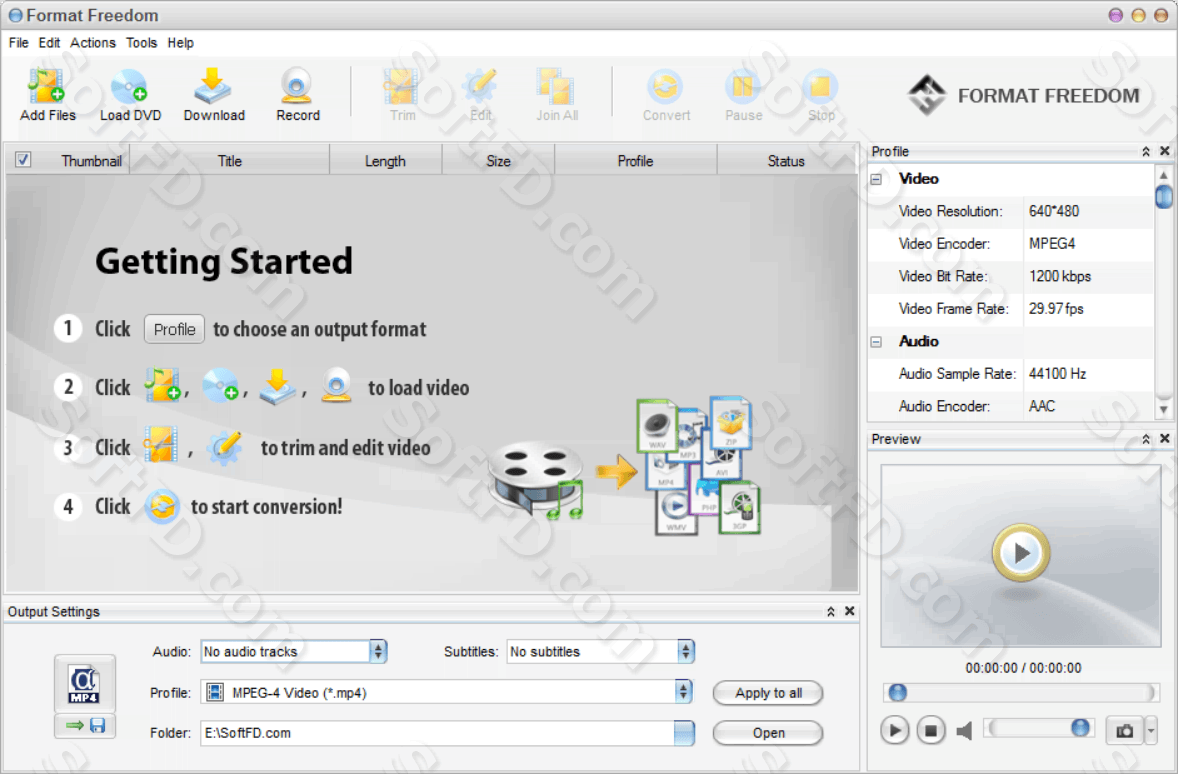Image resolution: width=1178 pixels, height=774 pixels.
Task: Open the Help menu
Action: (x=180, y=43)
